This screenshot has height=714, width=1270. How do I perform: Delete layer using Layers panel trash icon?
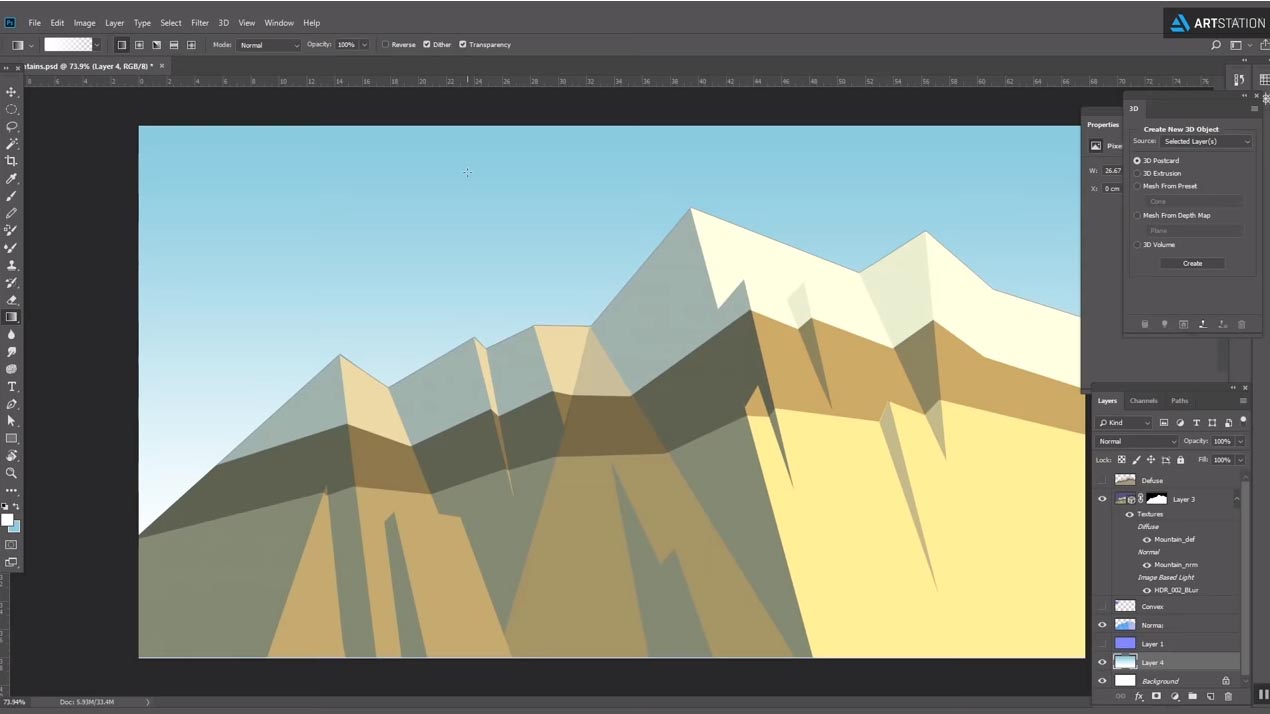(1228, 696)
